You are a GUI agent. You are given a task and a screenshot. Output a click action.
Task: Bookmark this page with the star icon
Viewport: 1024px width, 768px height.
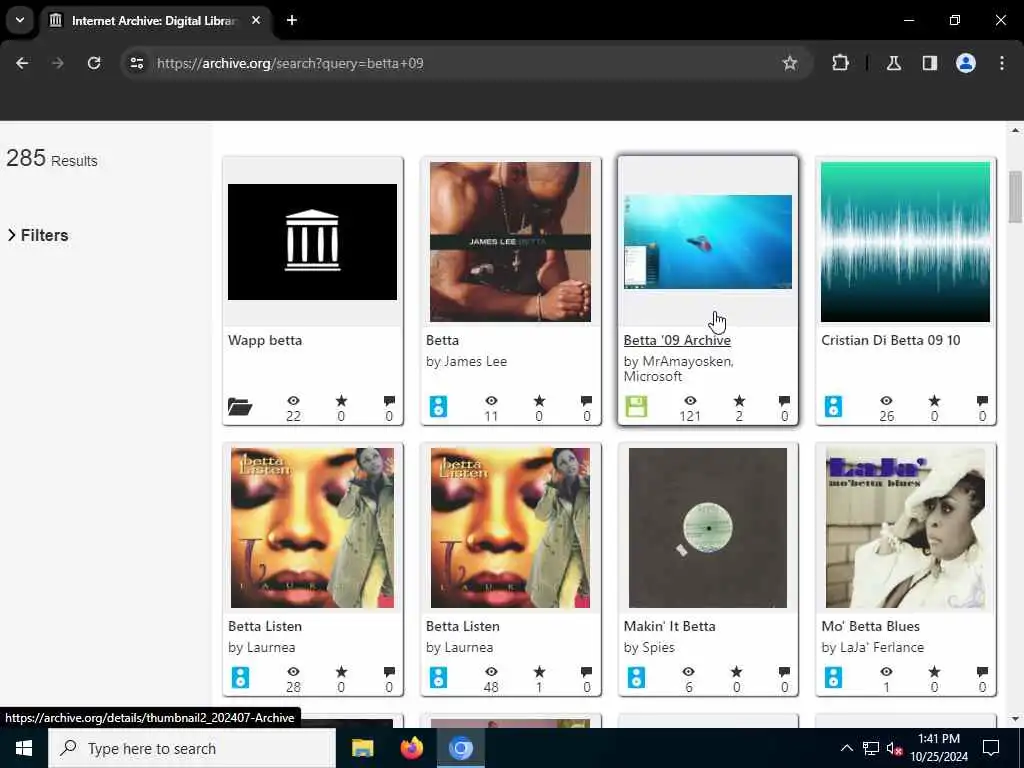tap(790, 63)
